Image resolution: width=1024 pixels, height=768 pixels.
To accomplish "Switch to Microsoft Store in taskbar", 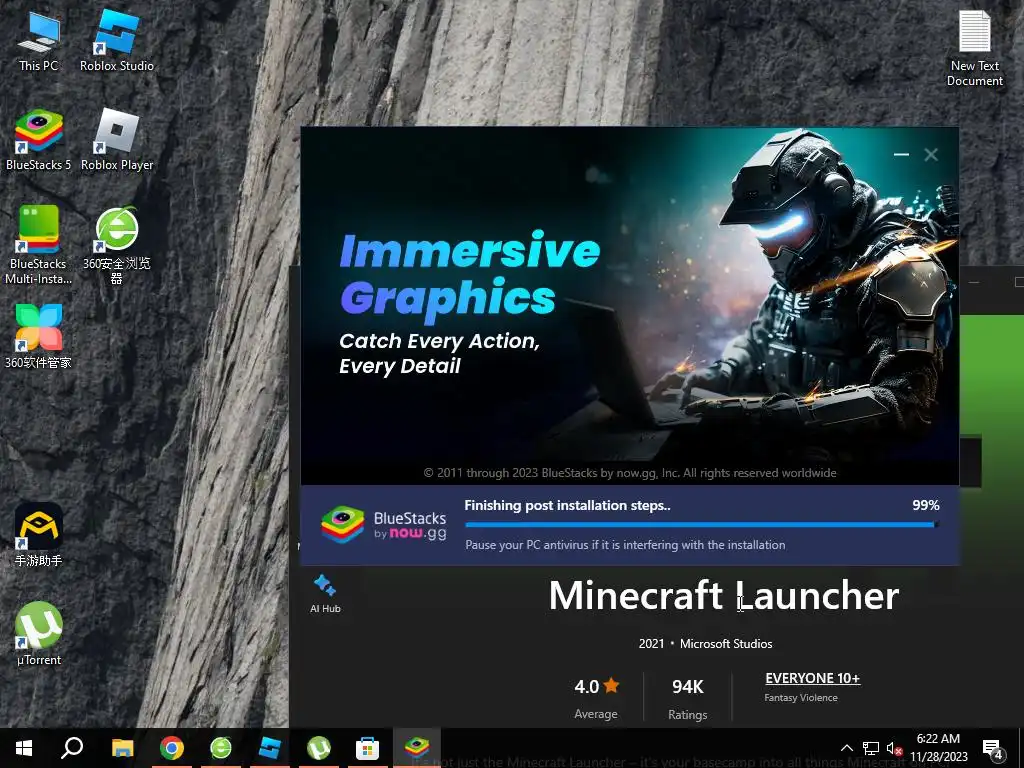I will 368,748.
